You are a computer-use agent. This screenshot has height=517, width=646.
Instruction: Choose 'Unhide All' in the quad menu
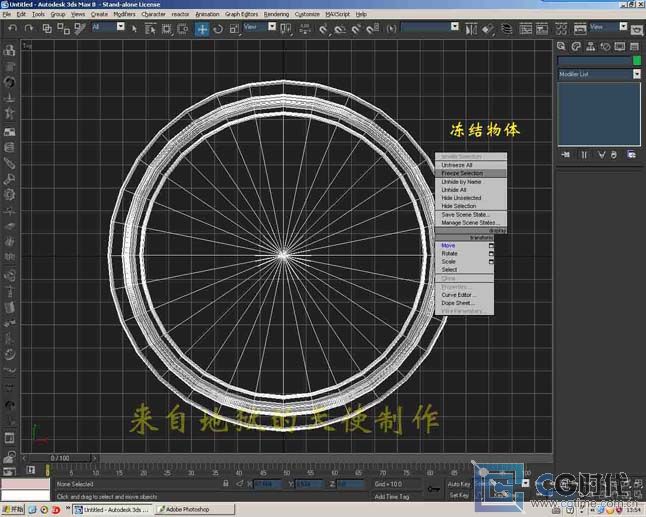tap(471, 190)
